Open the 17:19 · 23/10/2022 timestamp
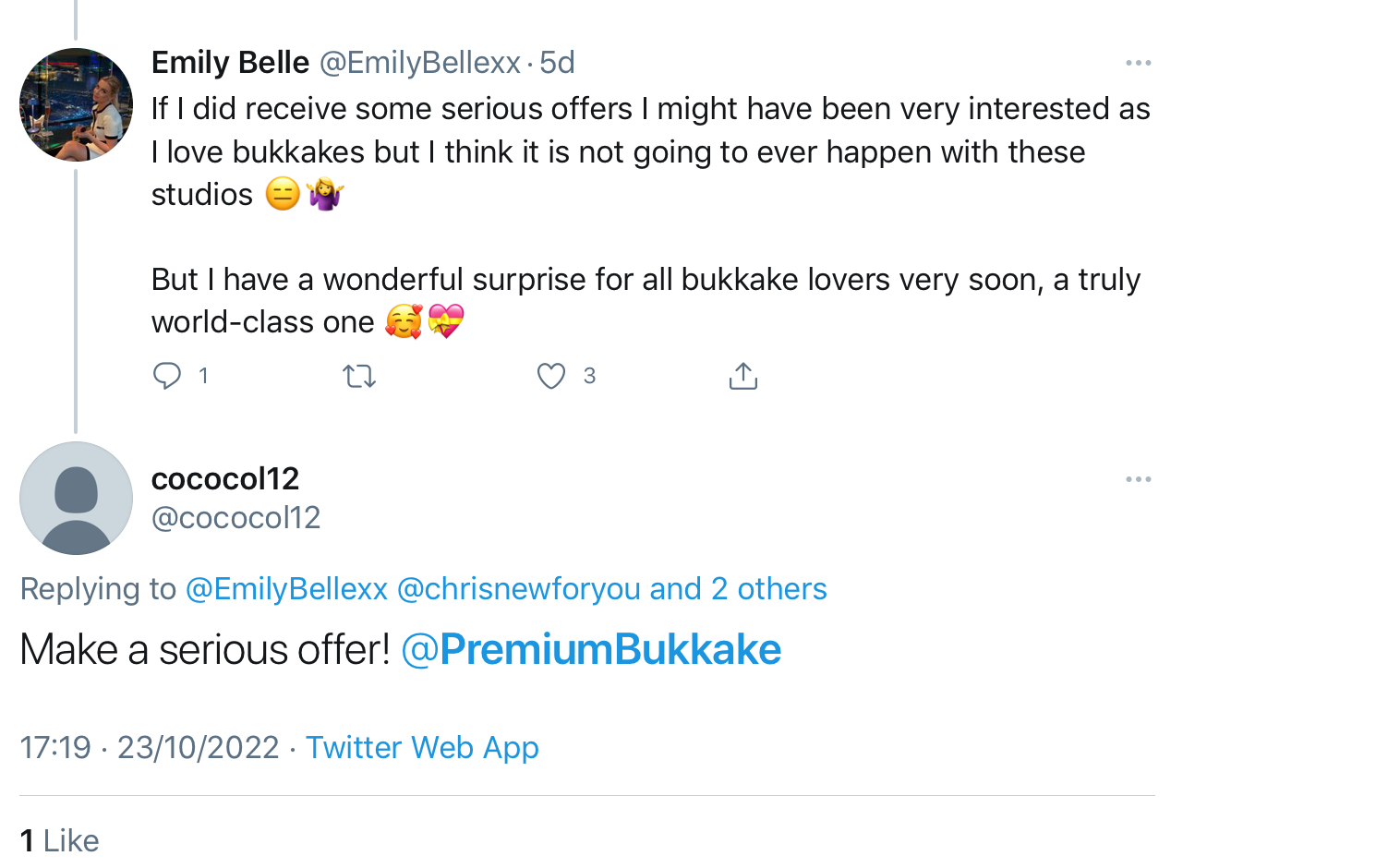The height and width of the screenshot is (868, 1400). (150, 748)
